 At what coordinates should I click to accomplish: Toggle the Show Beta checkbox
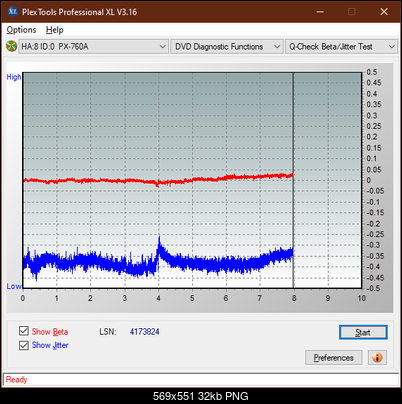[x=24, y=331]
